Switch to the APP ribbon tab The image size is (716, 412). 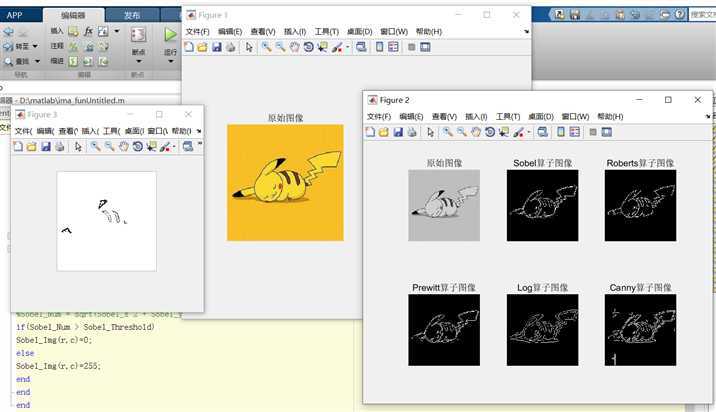pyautogui.click(x=14, y=15)
